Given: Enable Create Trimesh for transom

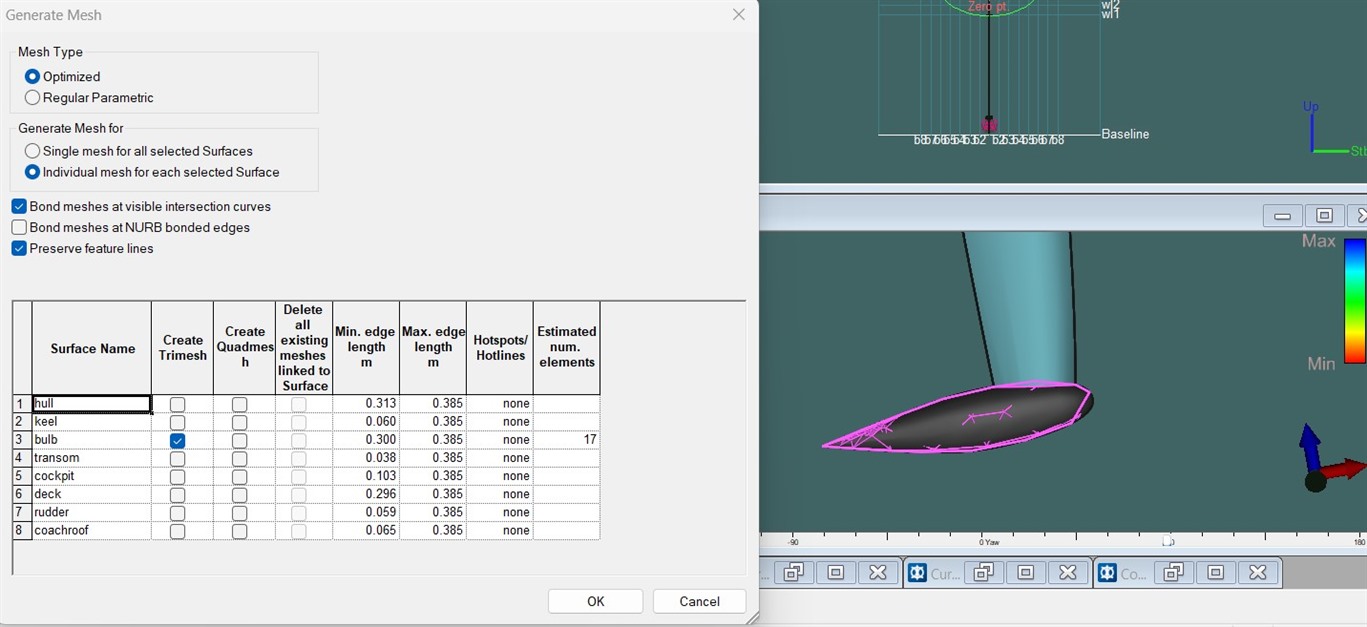Looking at the screenshot, I should pos(177,458).
